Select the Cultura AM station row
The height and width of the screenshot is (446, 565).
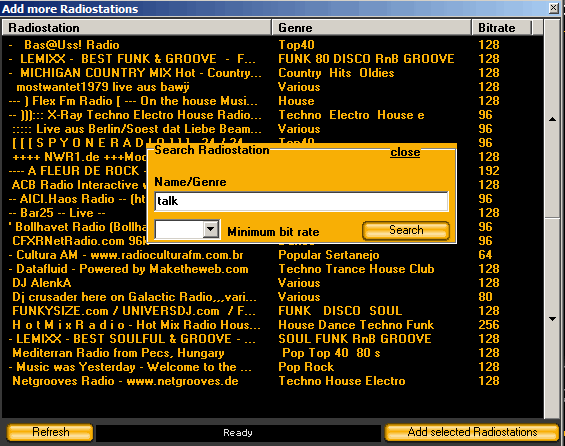(x=272, y=255)
